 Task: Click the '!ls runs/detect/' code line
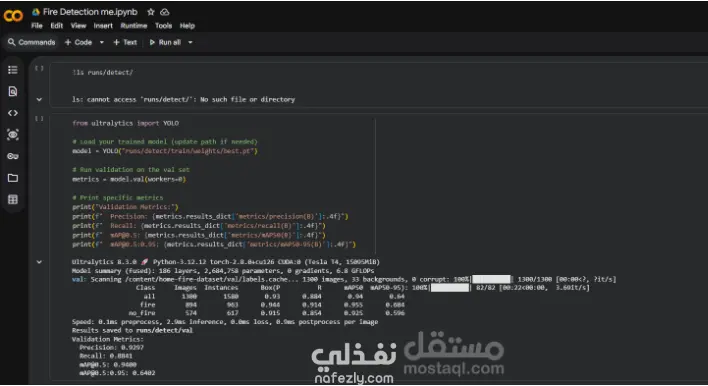pyautogui.click(x=102, y=72)
